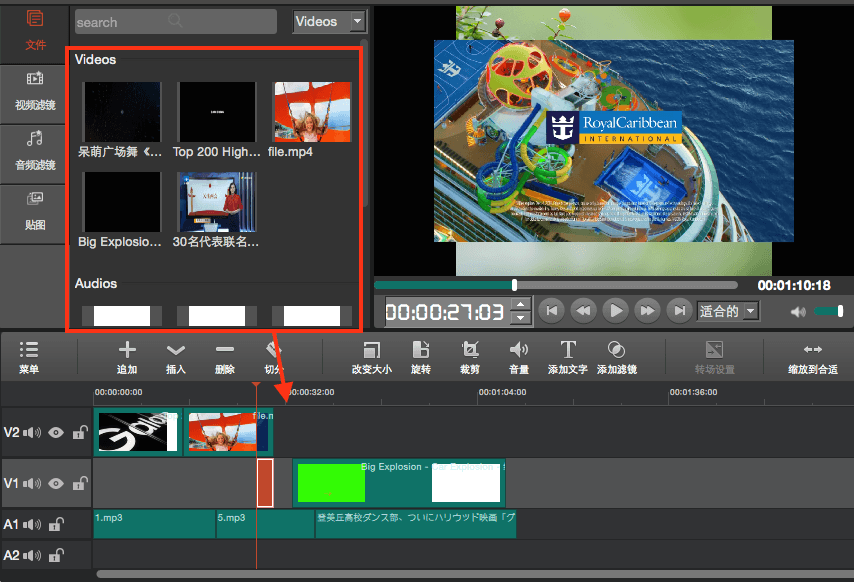Viewport: 854px width, 582px height.
Task: Select the 呆萌广场舞 video thumbnail
Action: tap(121, 112)
